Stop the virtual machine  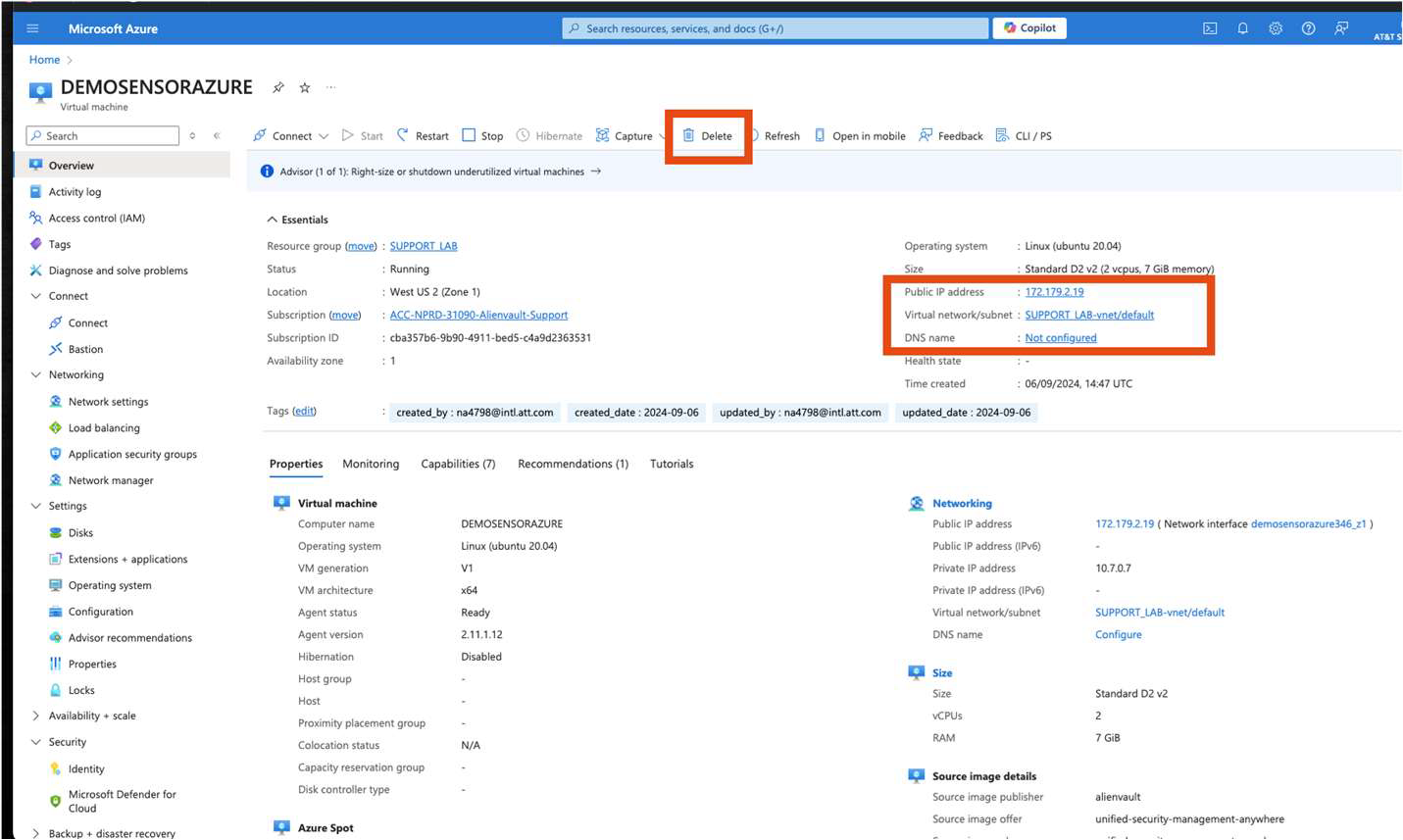click(x=482, y=135)
